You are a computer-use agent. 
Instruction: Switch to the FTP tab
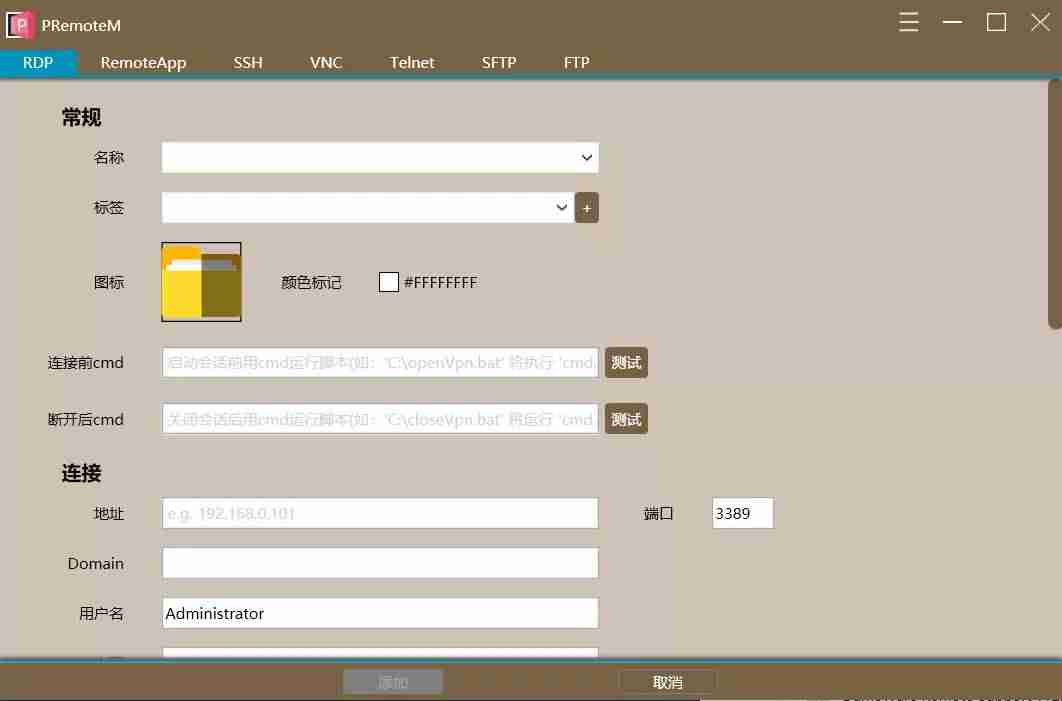pyautogui.click(x=576, y=62)
